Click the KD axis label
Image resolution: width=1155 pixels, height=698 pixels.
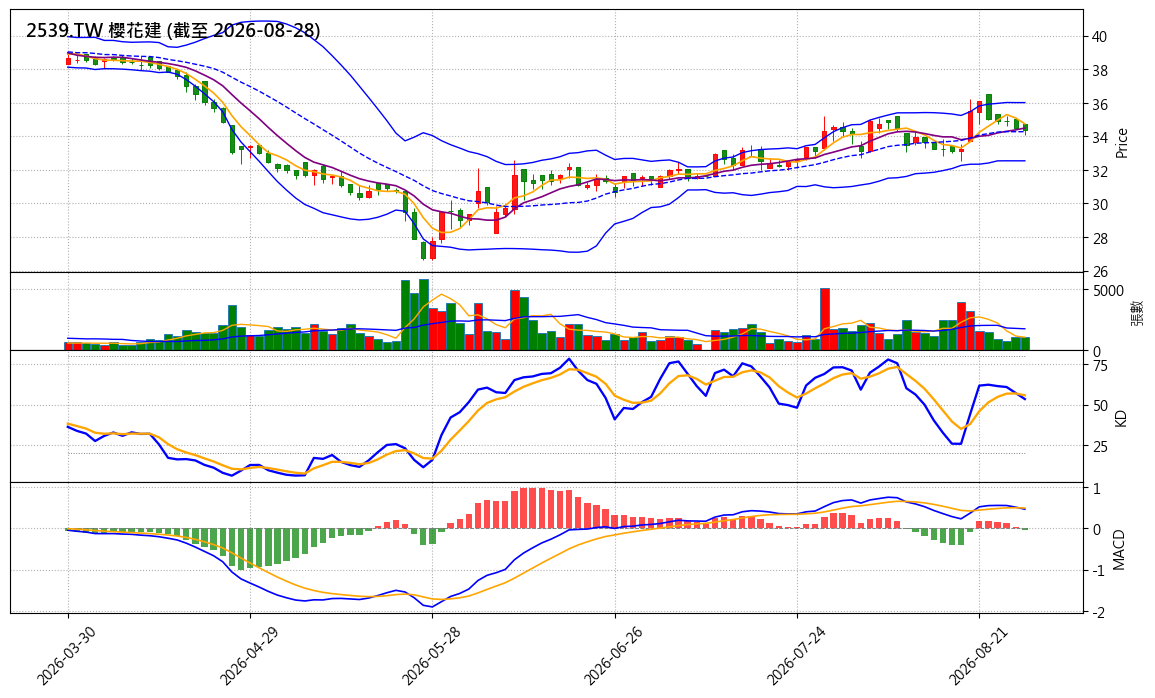point(1121,418)
